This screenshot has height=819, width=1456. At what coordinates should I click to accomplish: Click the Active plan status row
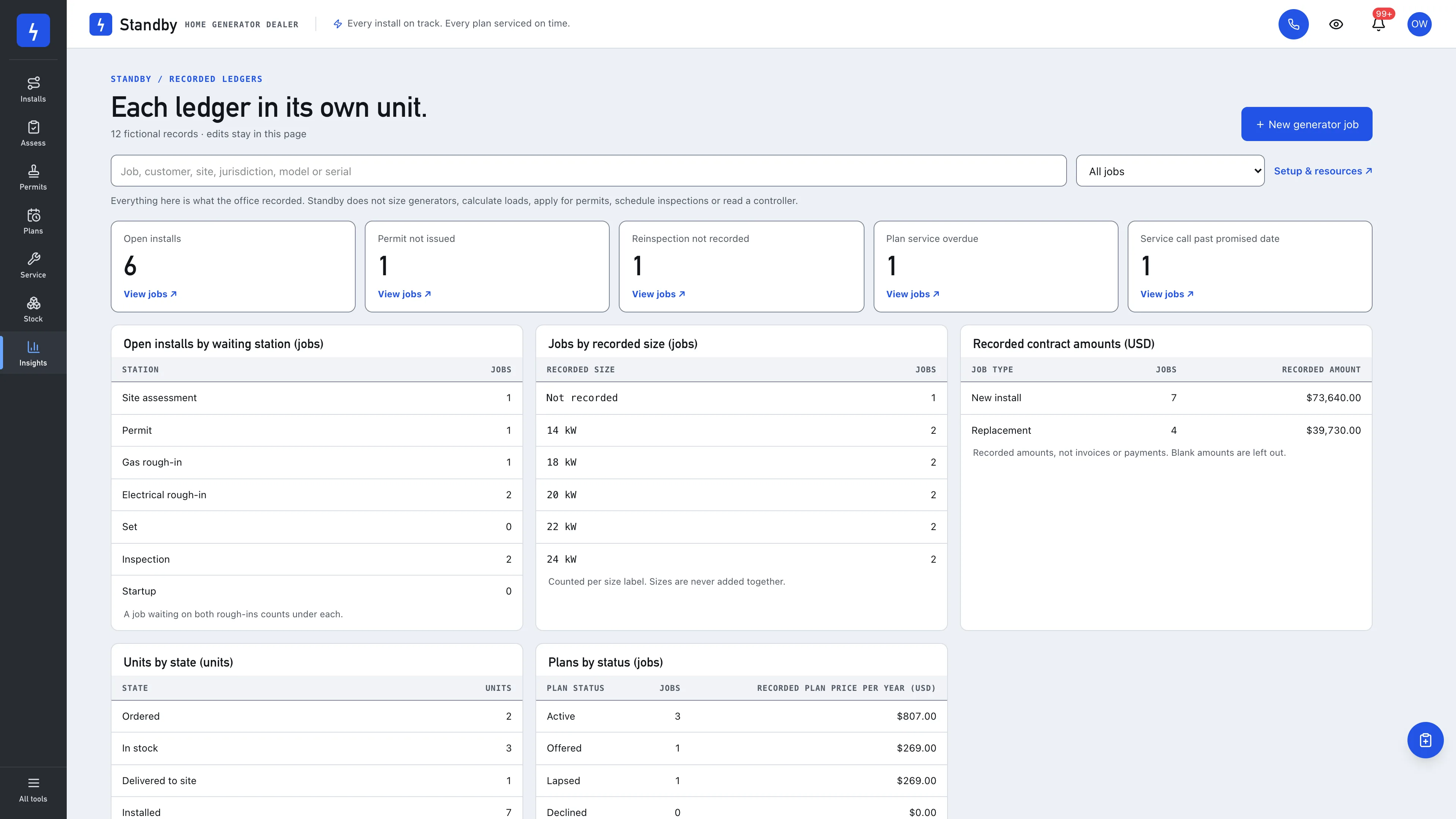click(741, 716)
